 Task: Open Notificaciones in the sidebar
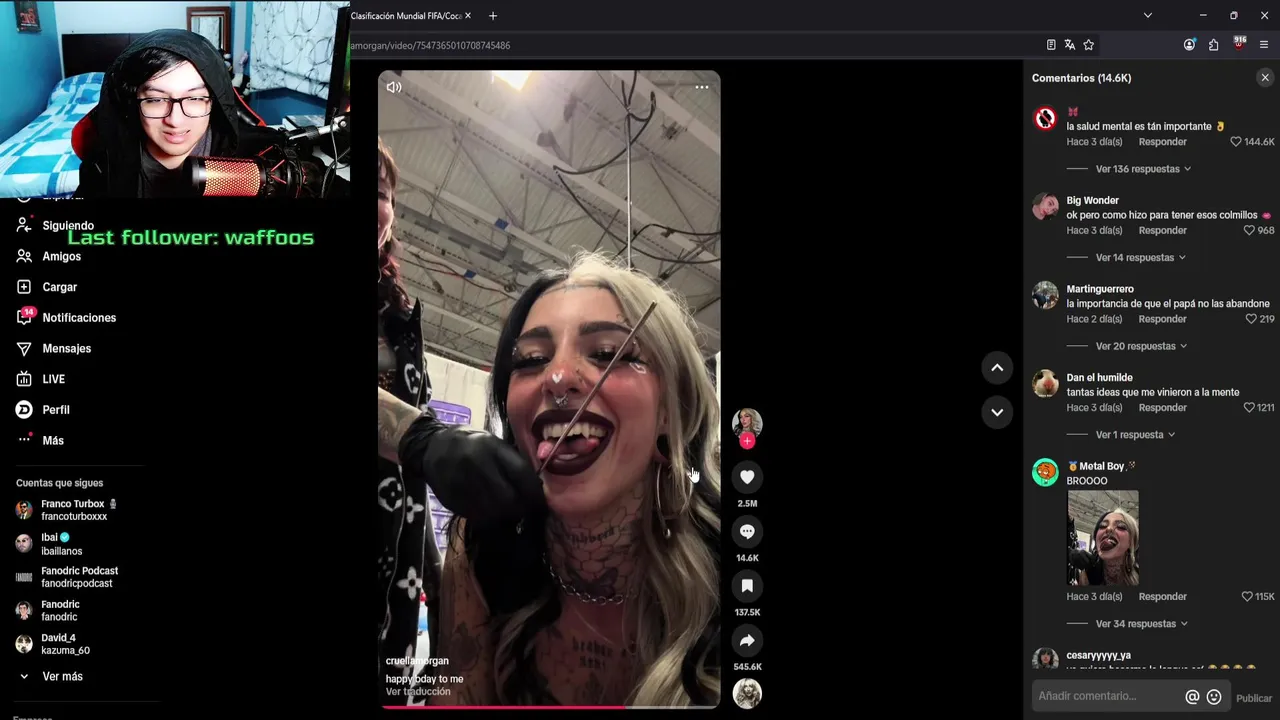tap(79, 318)
